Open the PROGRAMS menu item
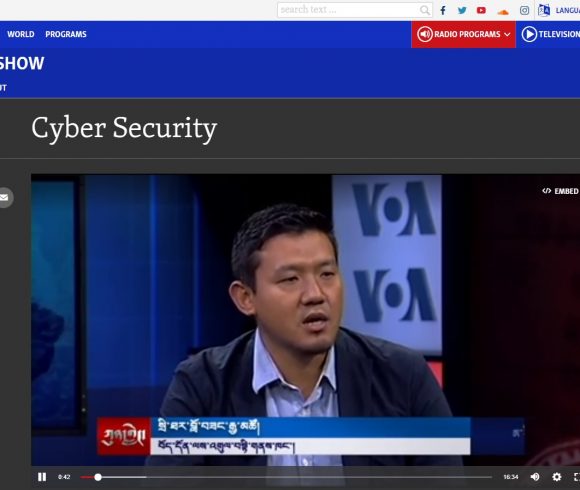580x490 pixels. [66, 34]
